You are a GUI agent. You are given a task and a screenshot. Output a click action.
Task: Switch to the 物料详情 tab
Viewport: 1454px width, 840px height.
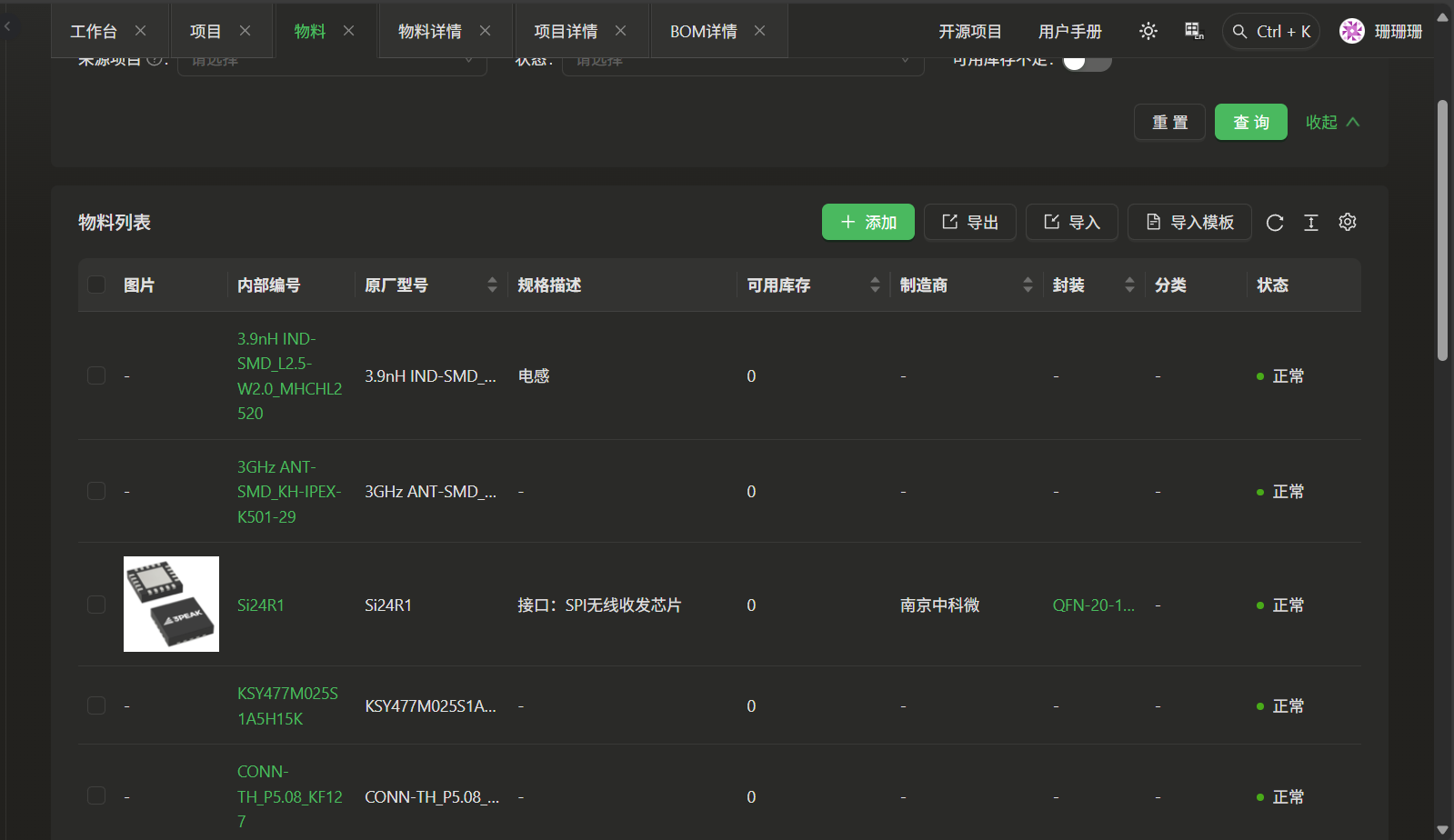[429, 31]
